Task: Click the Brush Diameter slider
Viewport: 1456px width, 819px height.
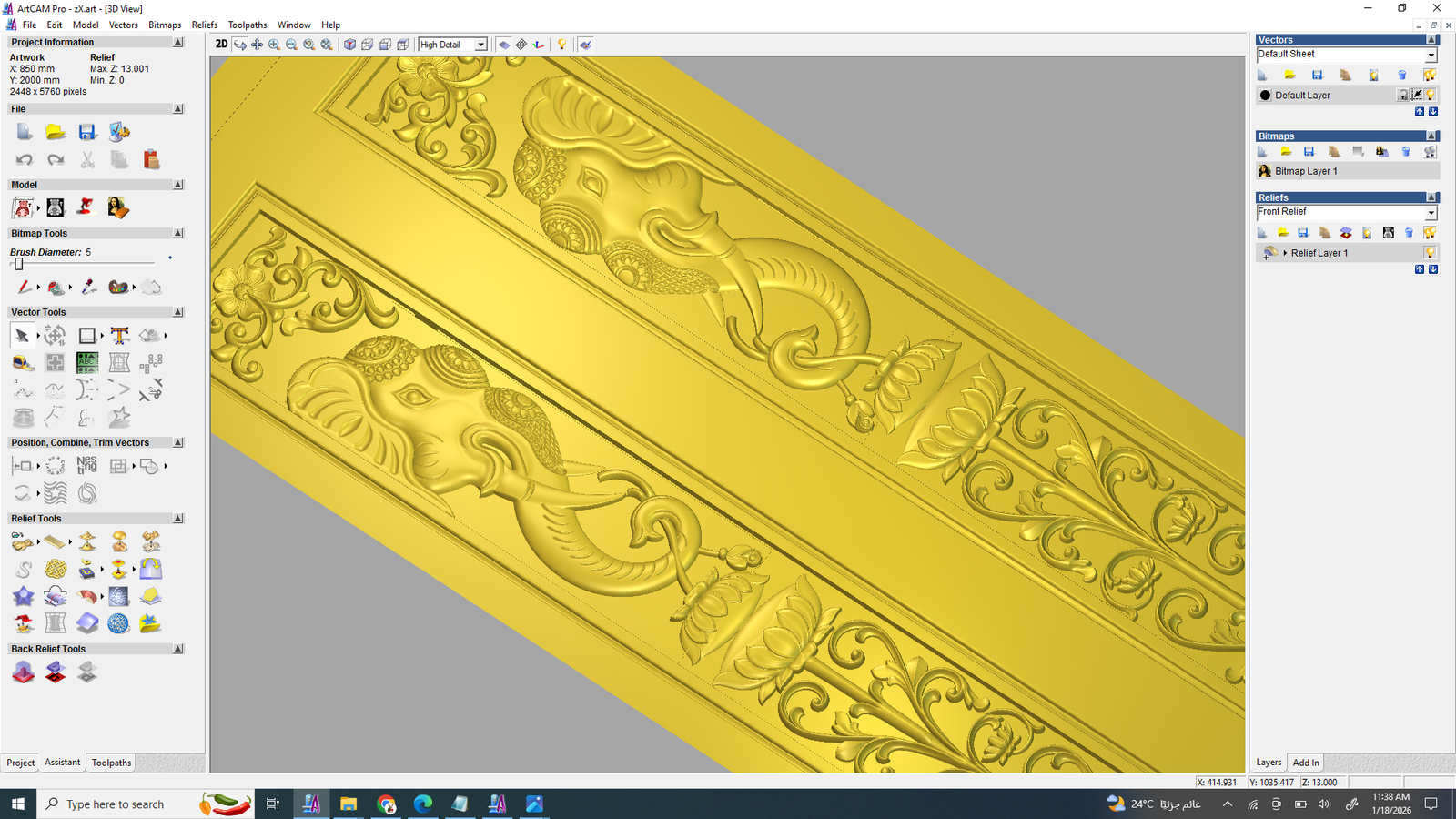Action: (x=18, y=264)
